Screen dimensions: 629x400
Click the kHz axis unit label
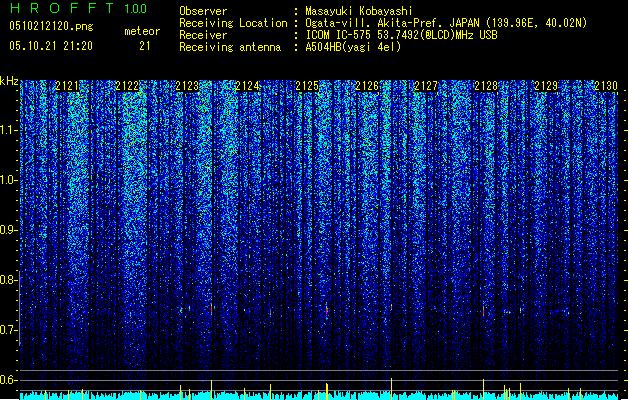9,81
